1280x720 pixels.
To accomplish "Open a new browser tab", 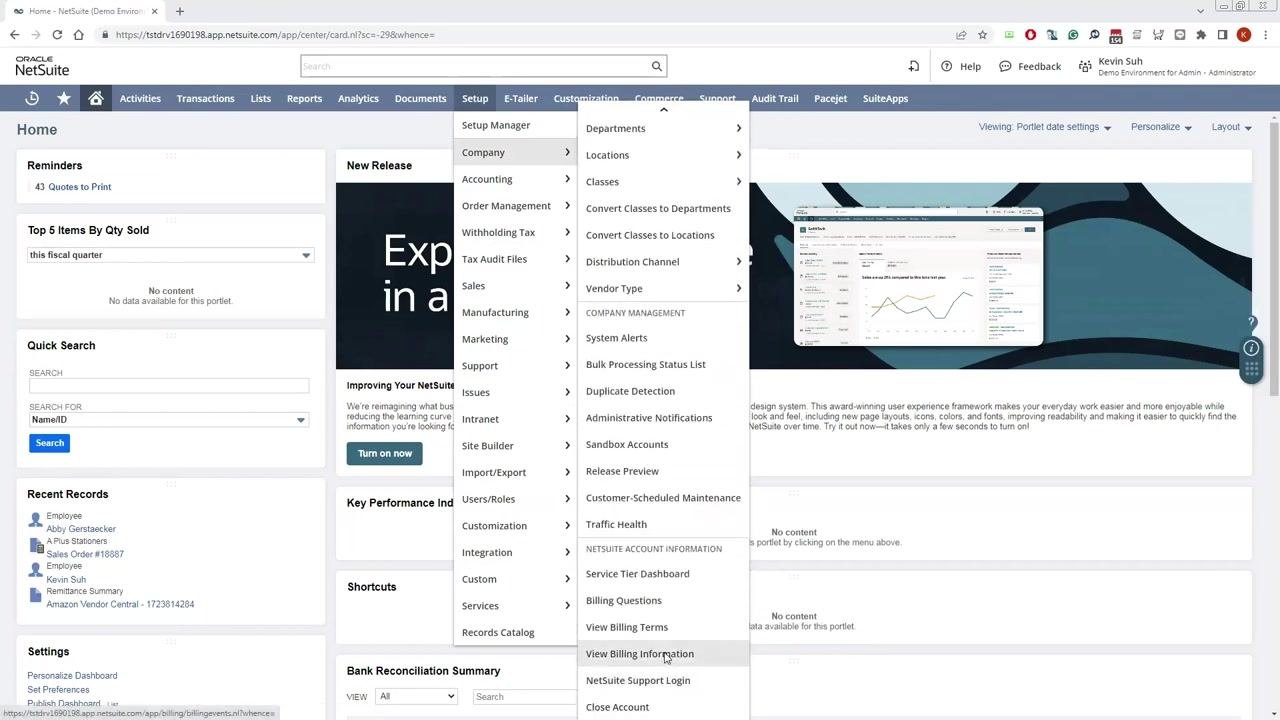I will (180, 11).
